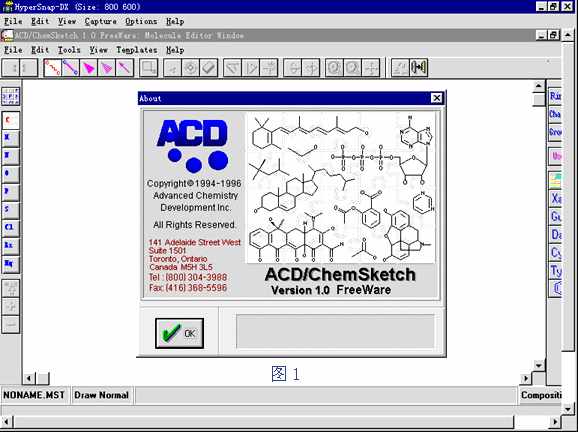Click the 'Gu' template button on right
578x432 pixels.
(x=555, y=217)
